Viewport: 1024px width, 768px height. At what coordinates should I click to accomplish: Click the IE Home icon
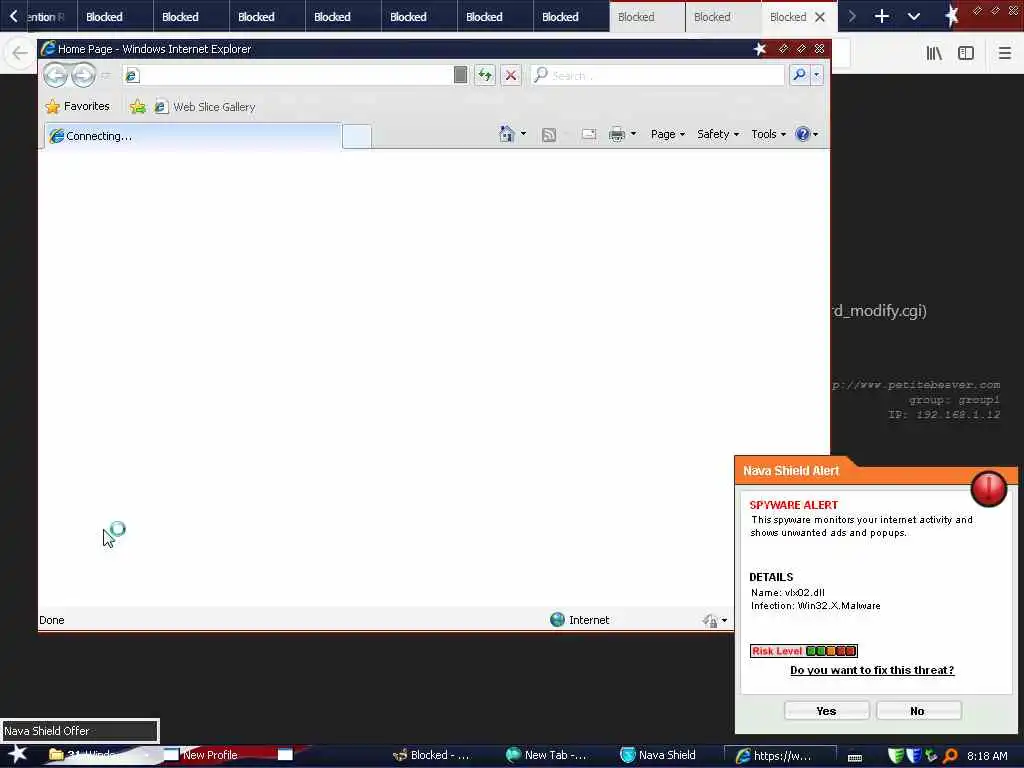tap(506, 134)
